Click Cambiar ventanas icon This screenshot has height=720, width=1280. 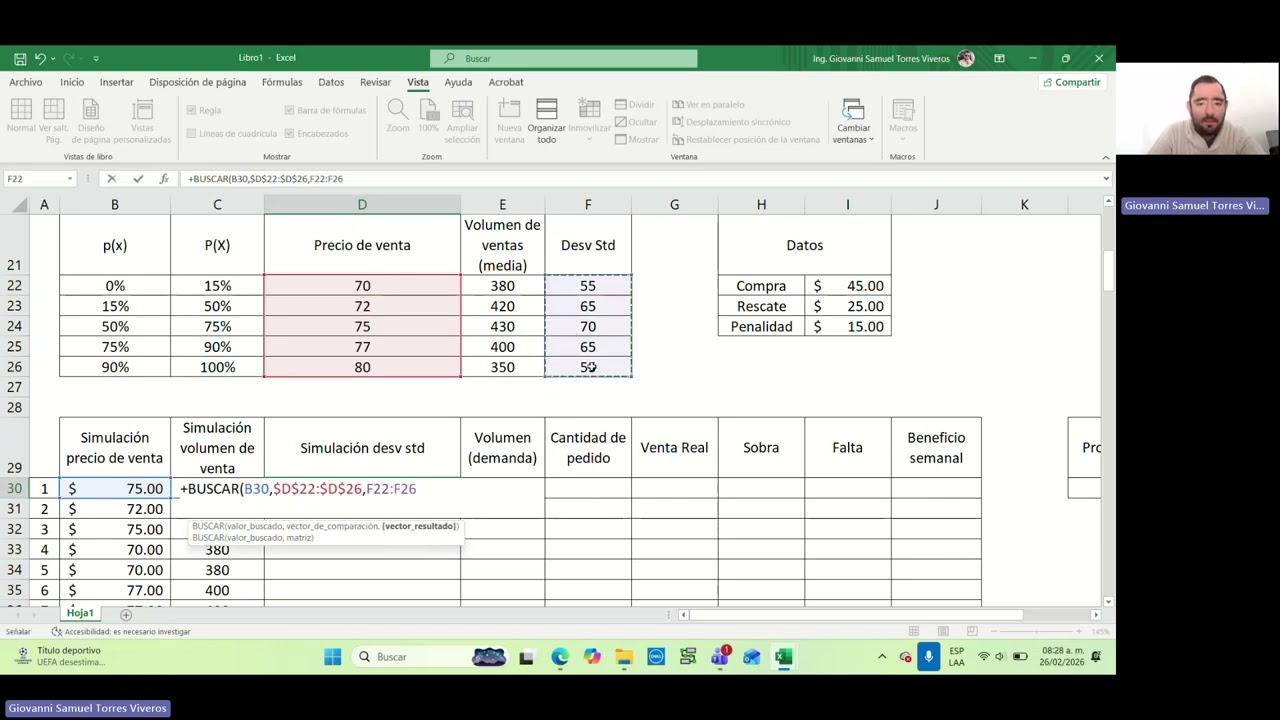click(x=853, y=110)
